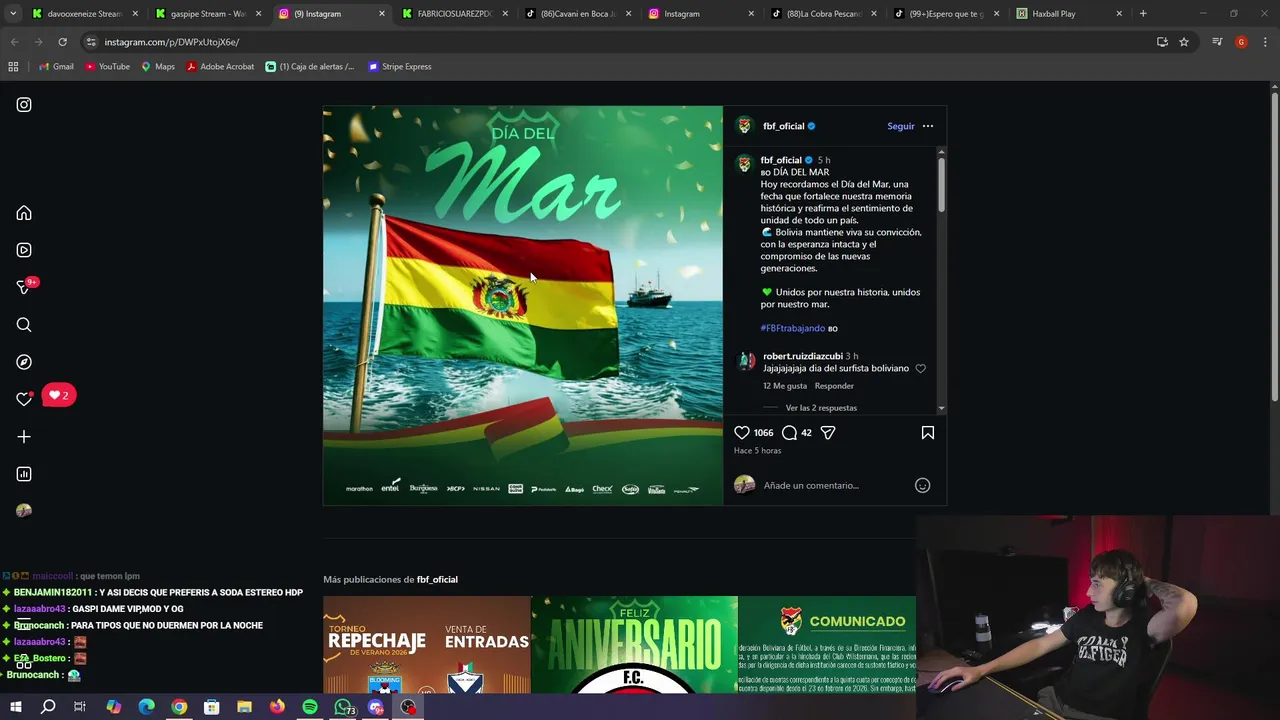Click the comments panel scrollbar thumb
The height and width of the screenshot is (720, 1280).
(941, 184)
